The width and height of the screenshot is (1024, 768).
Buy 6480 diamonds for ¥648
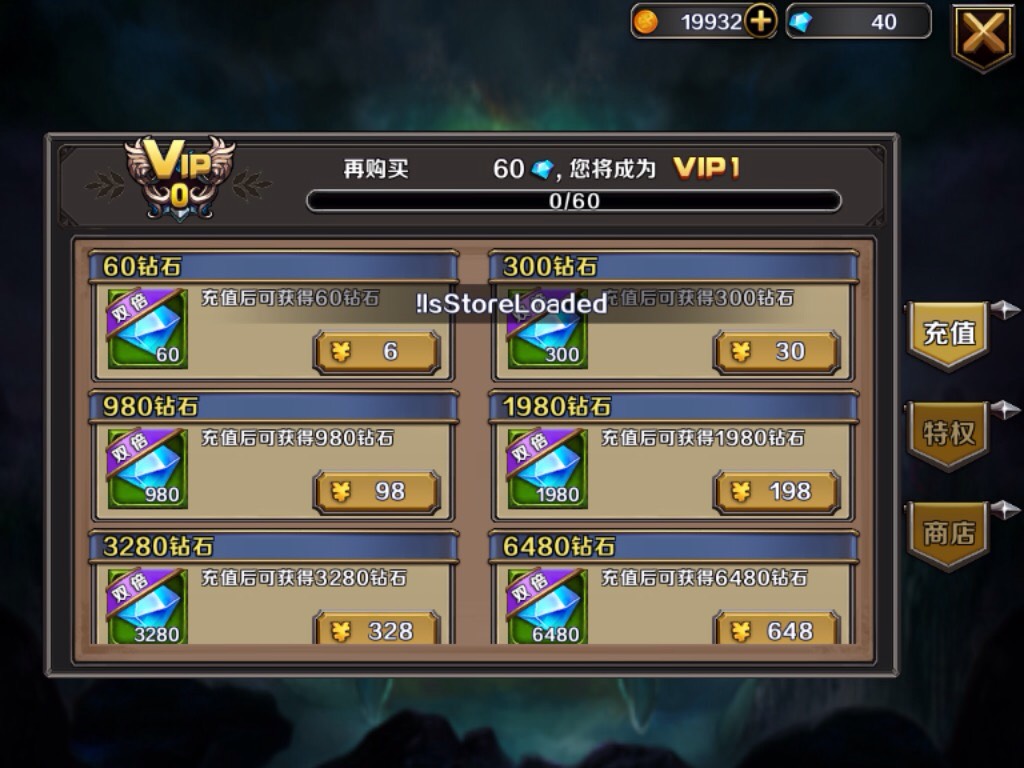[776, 628]
